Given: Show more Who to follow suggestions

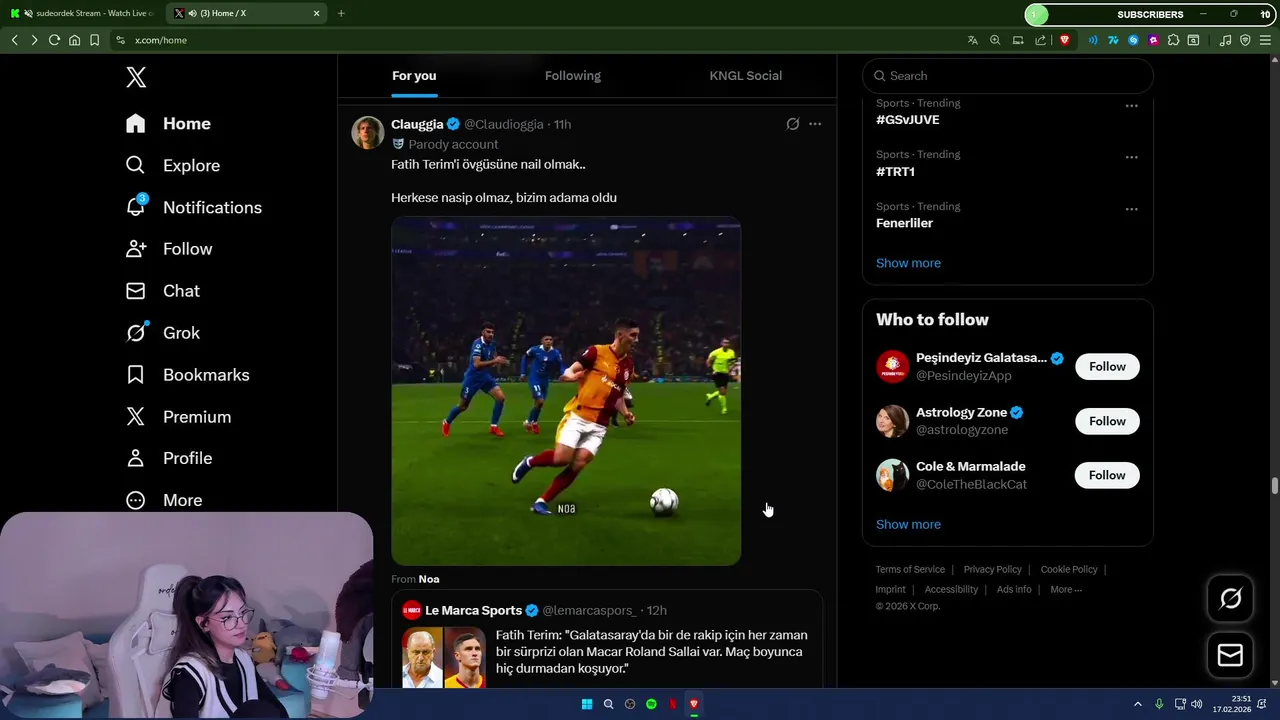Looking at the screenshot, I should pyautogui.click(x=908, y=524).
